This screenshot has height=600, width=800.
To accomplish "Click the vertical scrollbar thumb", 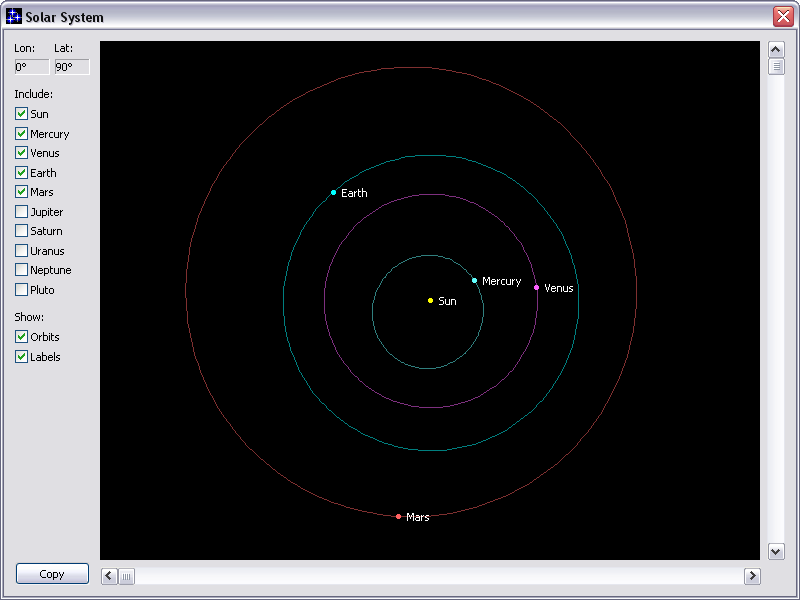I will tap(776, 66).
